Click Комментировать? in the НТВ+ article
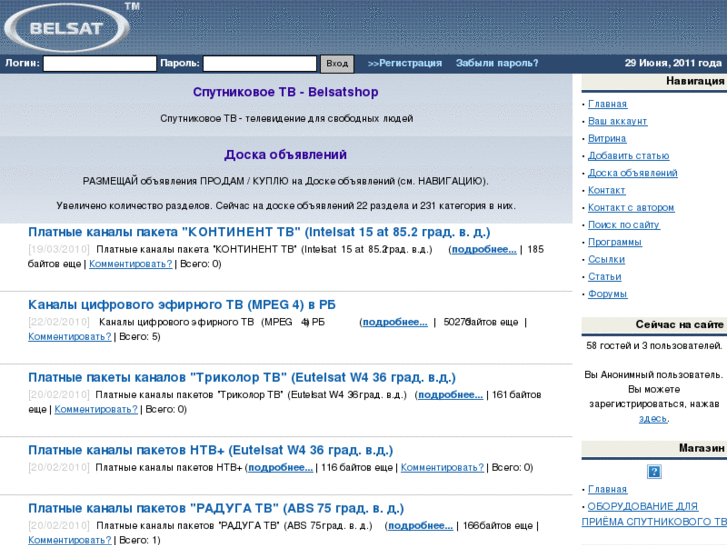 click(442, 468)
